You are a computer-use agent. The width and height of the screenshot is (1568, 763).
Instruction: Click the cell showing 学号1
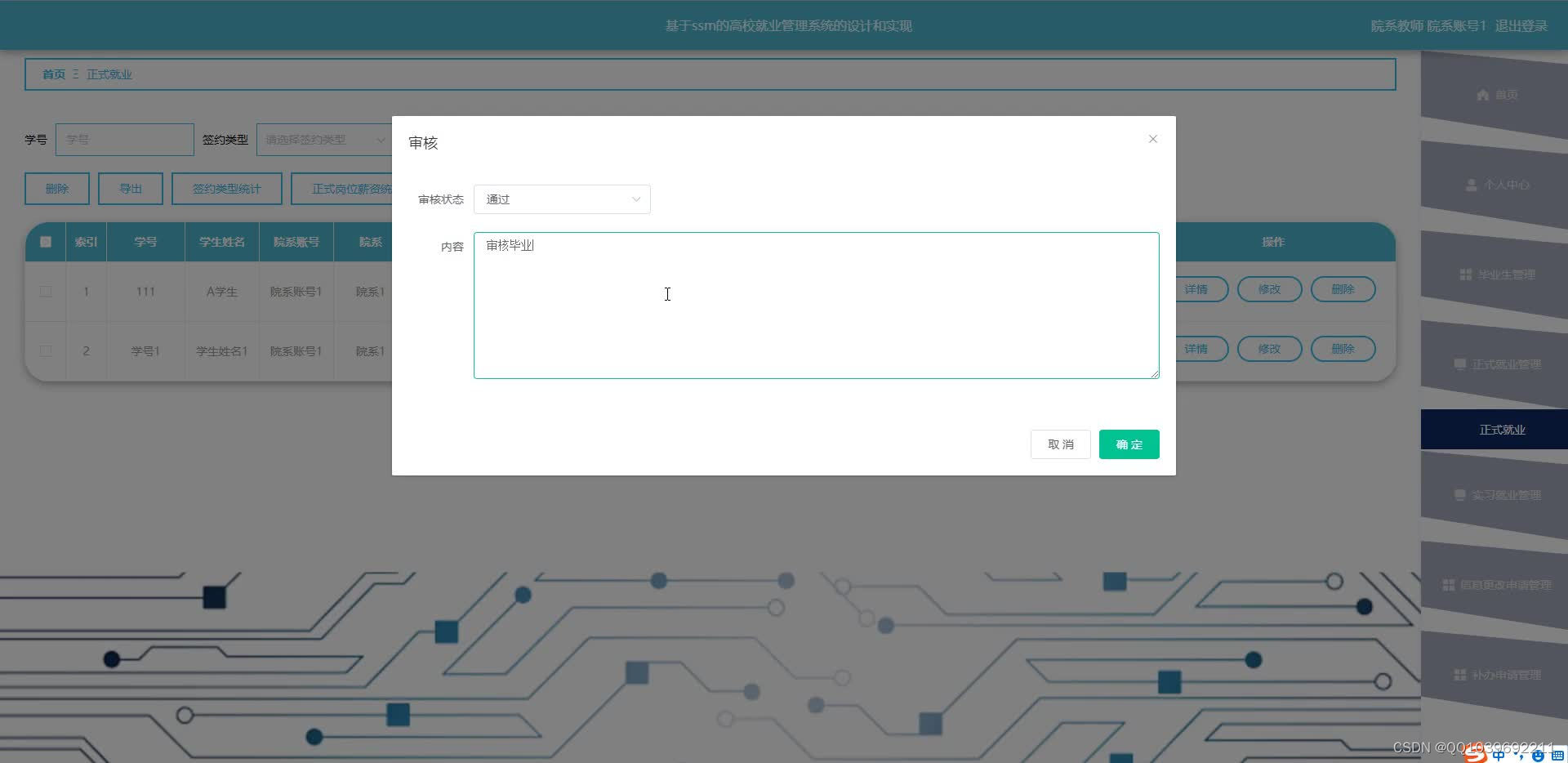145,351
